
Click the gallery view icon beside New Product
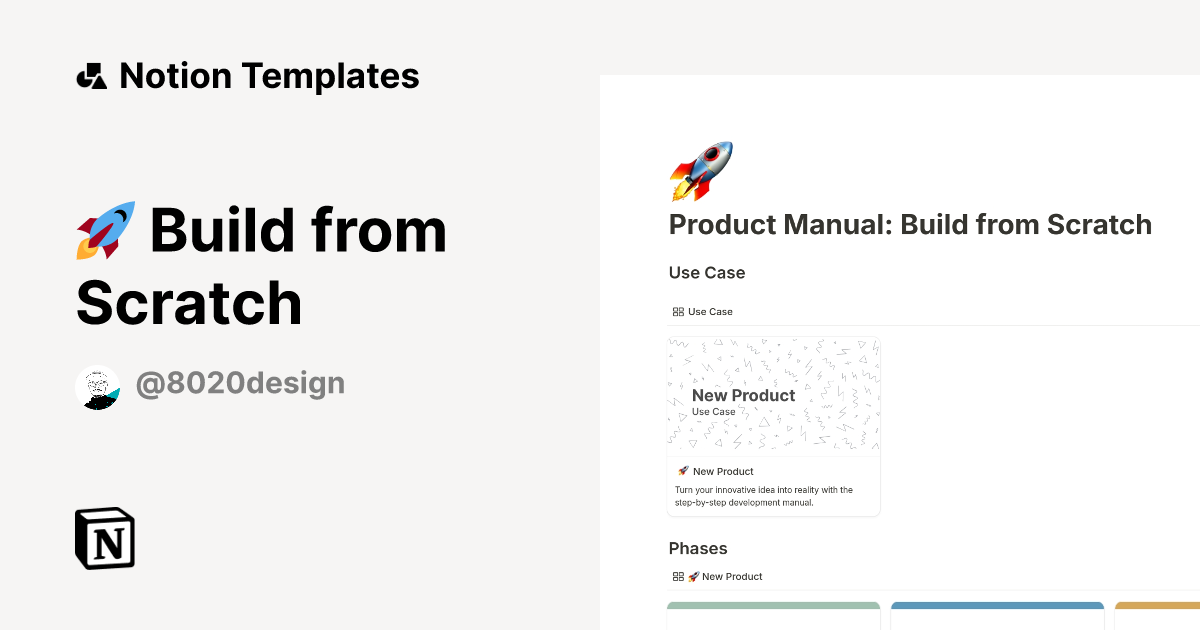pyautogui.click(x=676, y=576)
